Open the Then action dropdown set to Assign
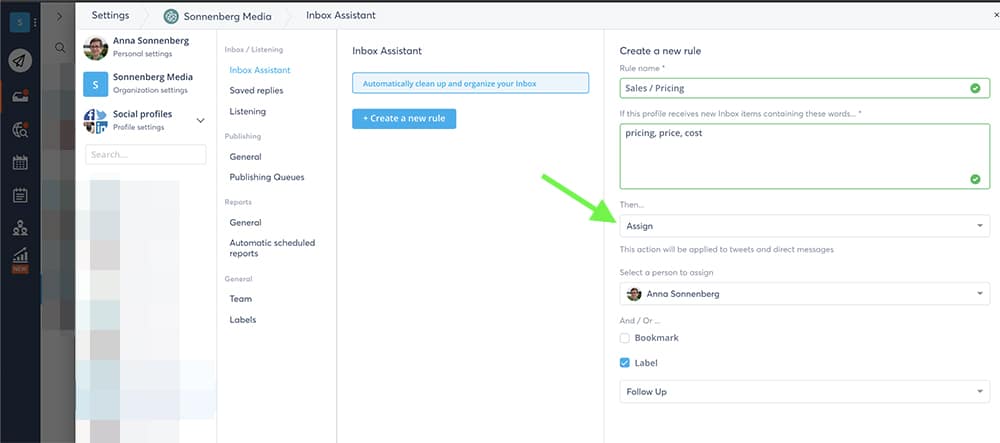This screenshot has width=1000, height=443. coord(804,226)
